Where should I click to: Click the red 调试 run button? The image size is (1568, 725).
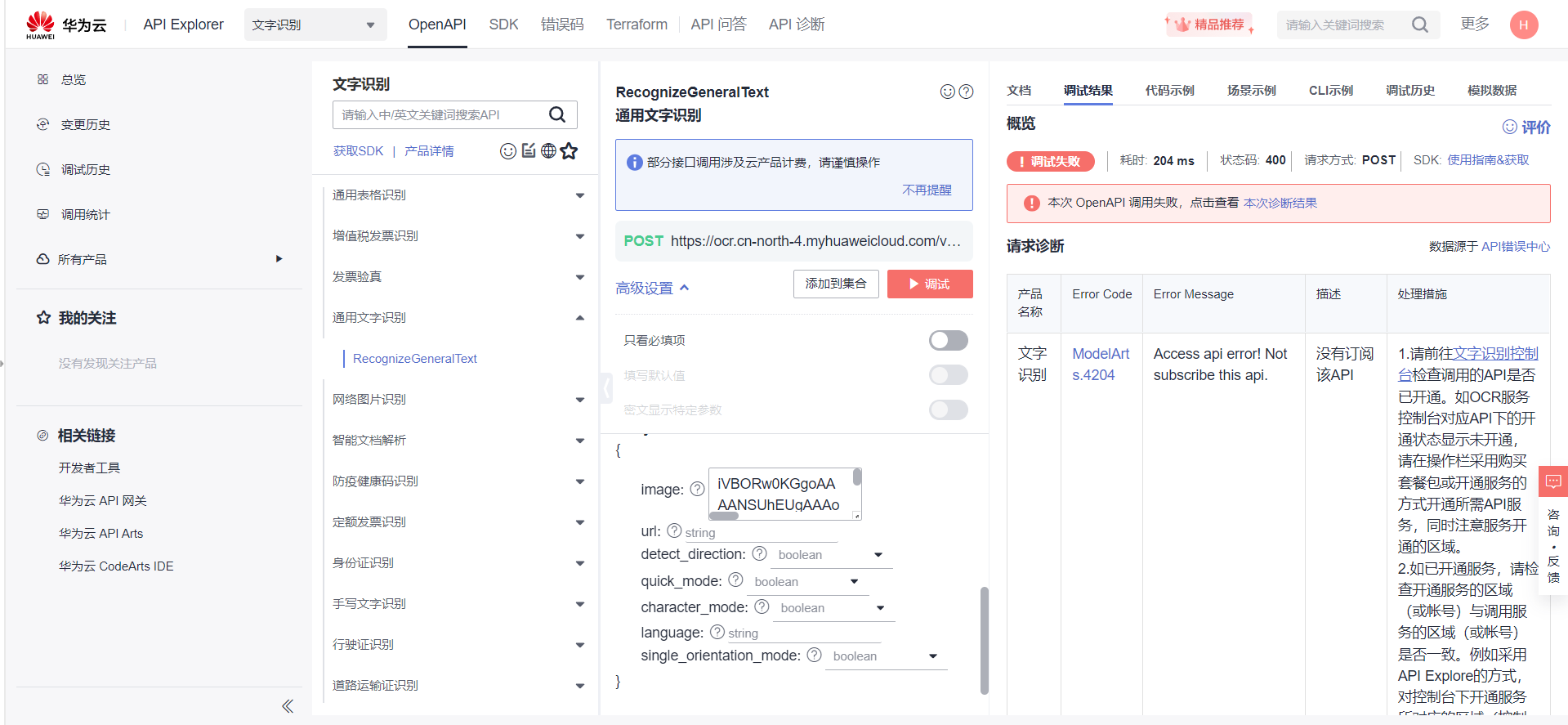[930, 284]
